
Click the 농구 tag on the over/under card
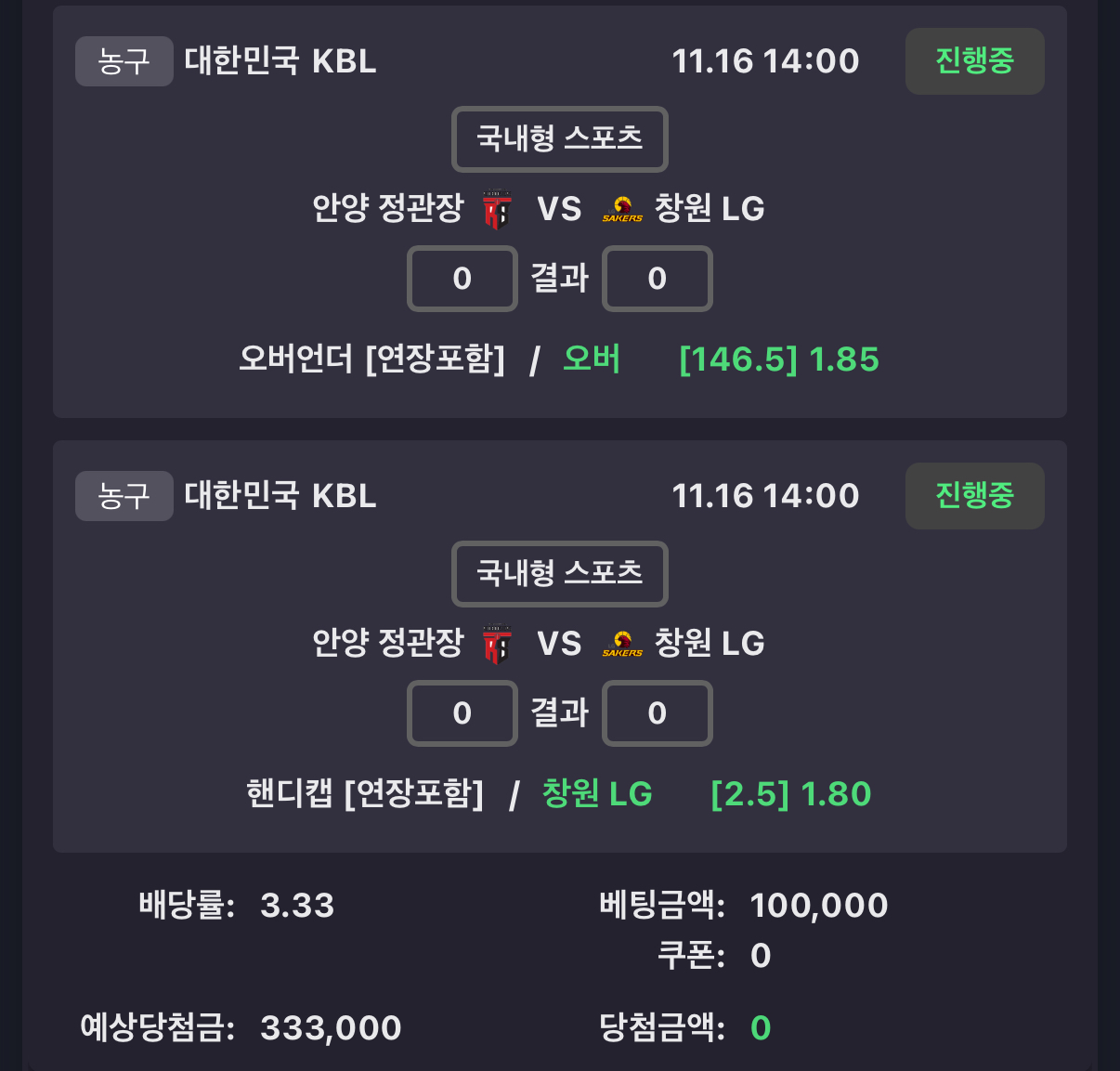point(124,61)
